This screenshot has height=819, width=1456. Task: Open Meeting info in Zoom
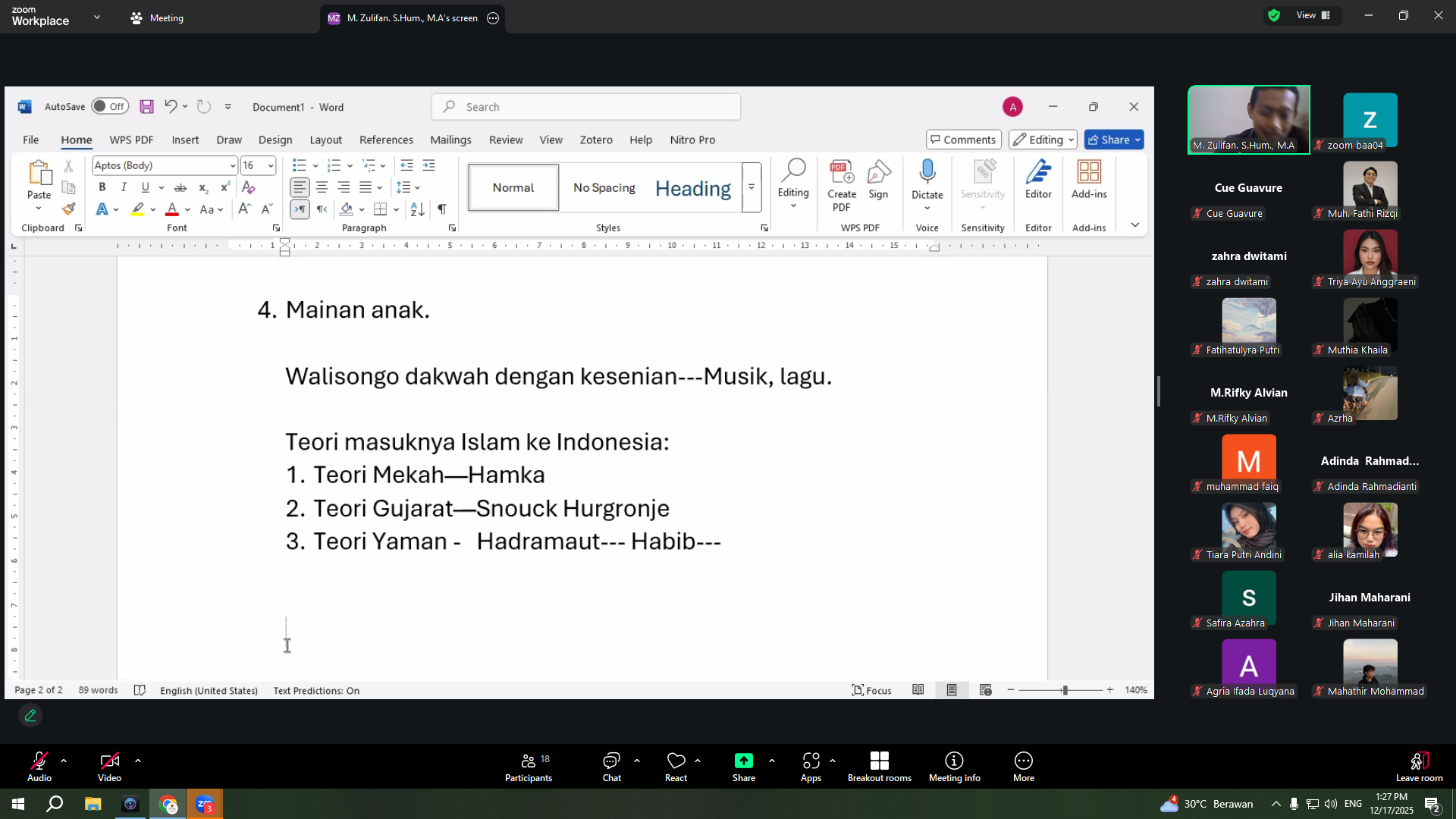954,767
